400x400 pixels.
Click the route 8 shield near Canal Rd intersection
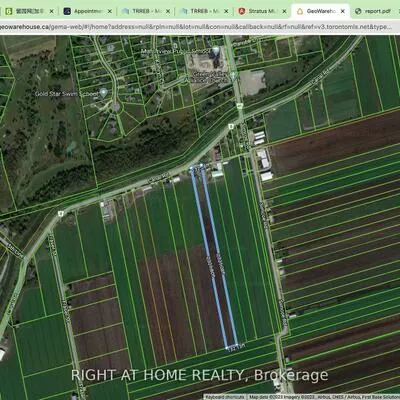tap(230, 127)
